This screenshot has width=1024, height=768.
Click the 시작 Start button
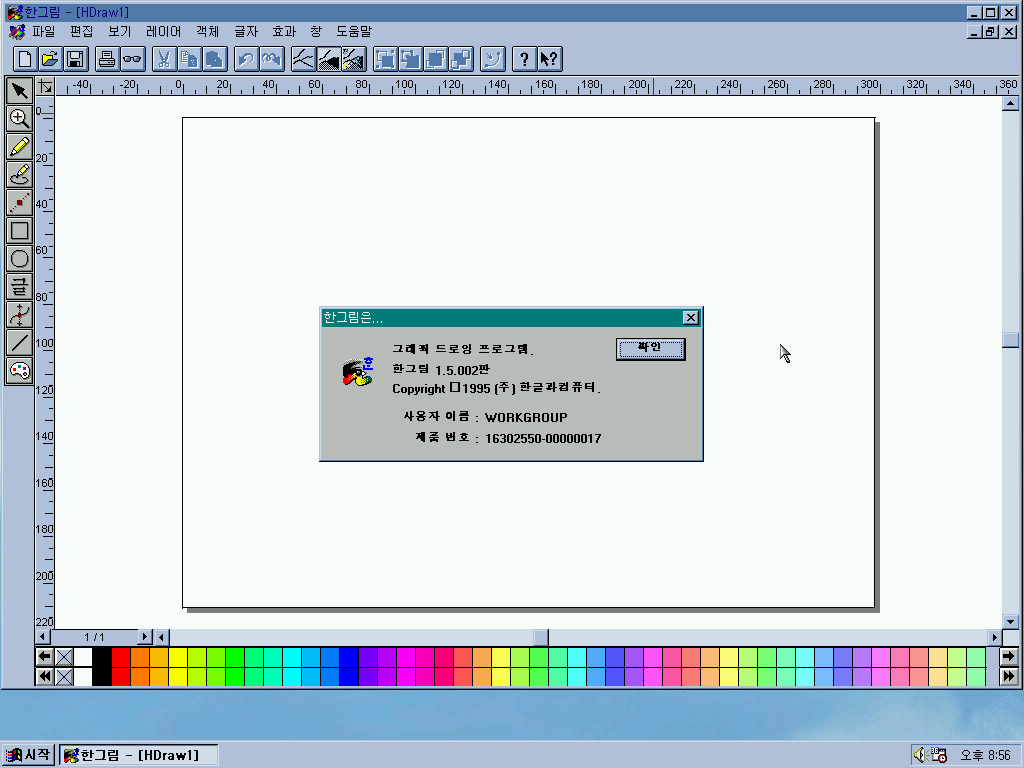pyautogui.click(x=28, y=755)
